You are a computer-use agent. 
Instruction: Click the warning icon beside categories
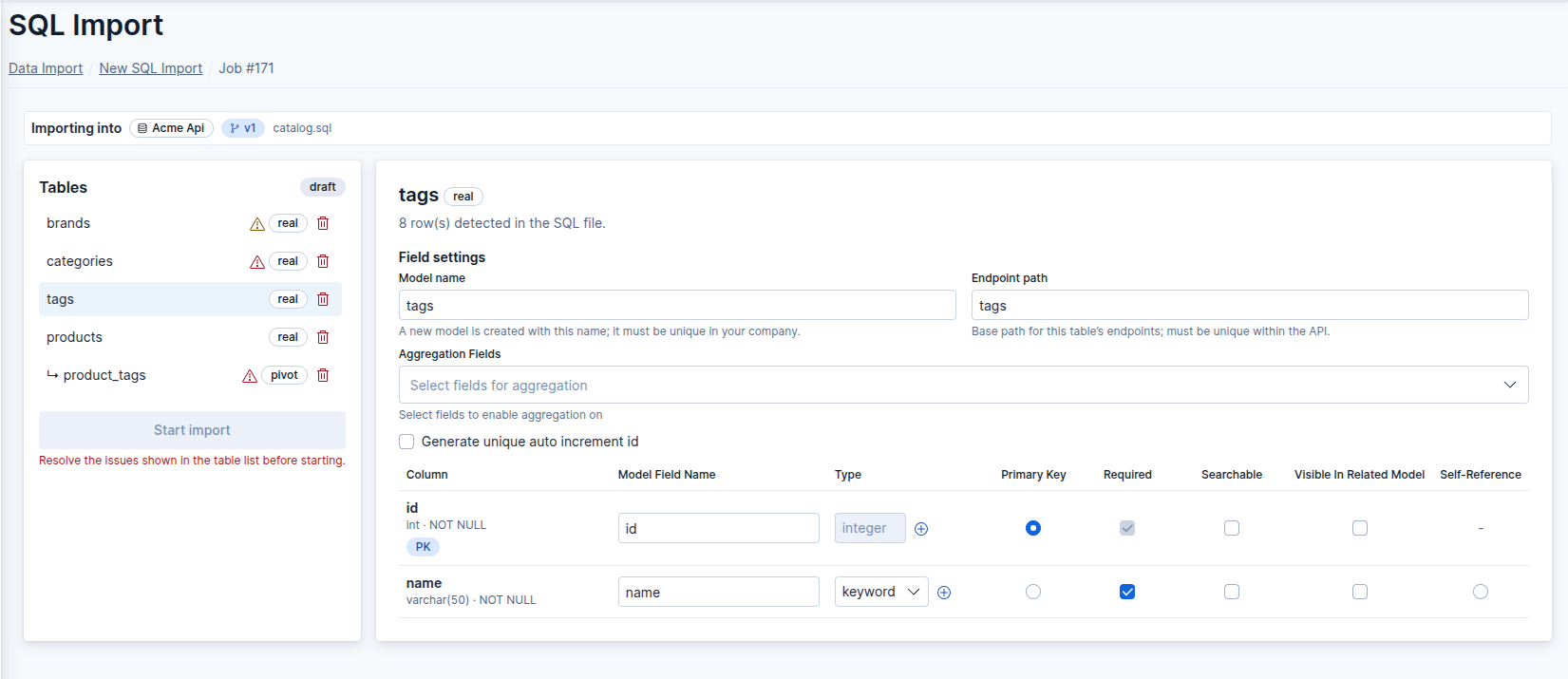tap(257, 262)
